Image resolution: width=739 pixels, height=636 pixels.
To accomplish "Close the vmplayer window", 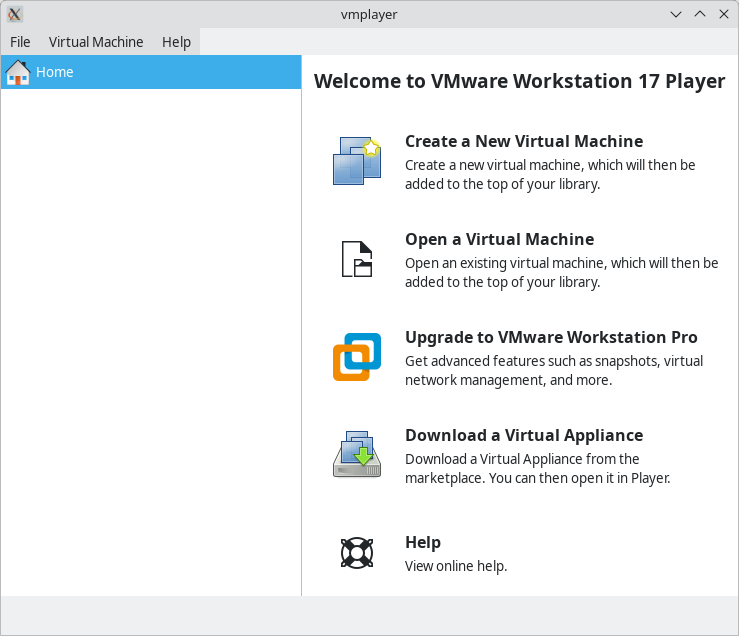I will tap(722, 14).
